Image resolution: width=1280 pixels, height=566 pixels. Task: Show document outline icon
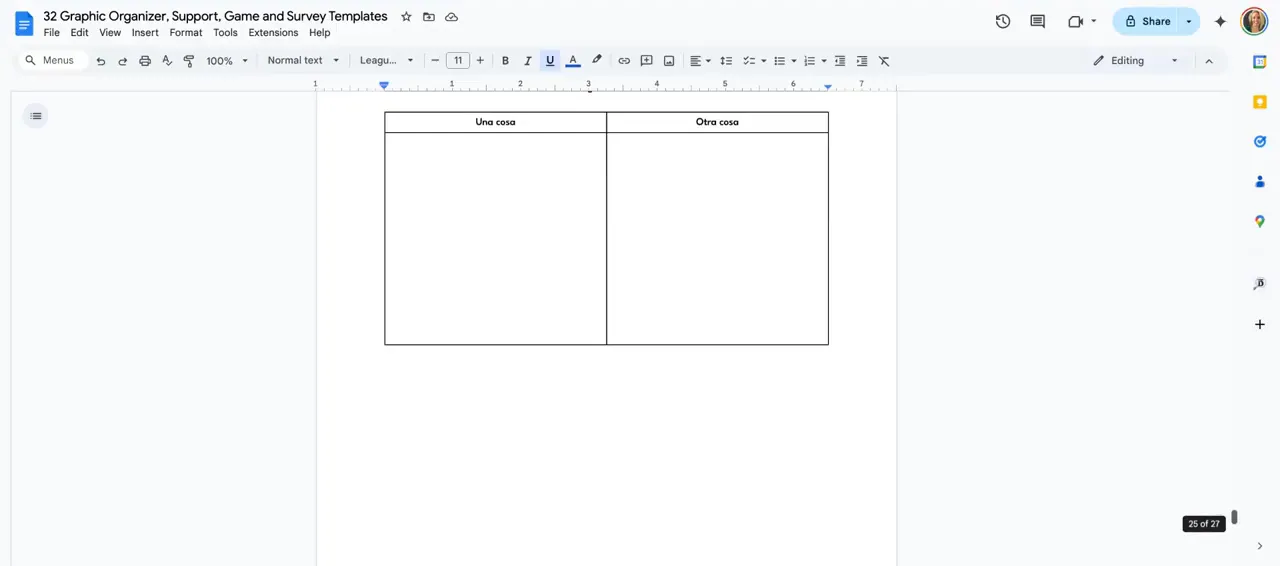click(36, 116)
